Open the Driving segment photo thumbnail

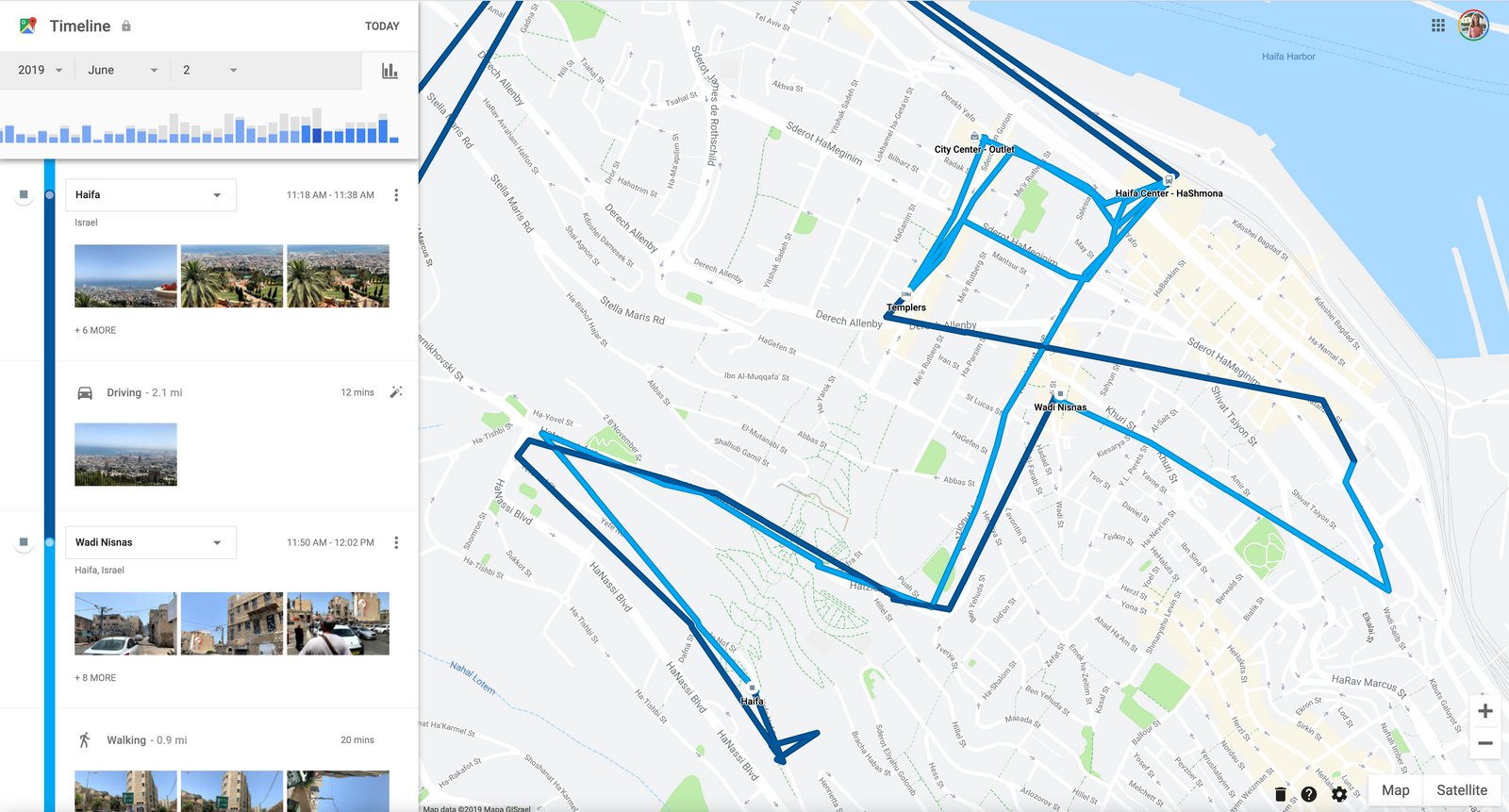pyautogui.click(x=125, y=455)
